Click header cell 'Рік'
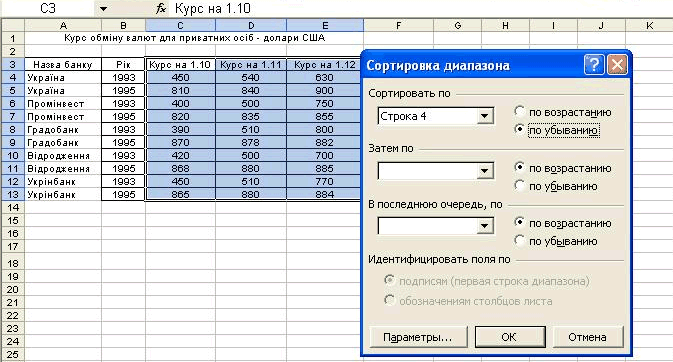The height and width of the screenshot is (362, 673). [123, 64]
